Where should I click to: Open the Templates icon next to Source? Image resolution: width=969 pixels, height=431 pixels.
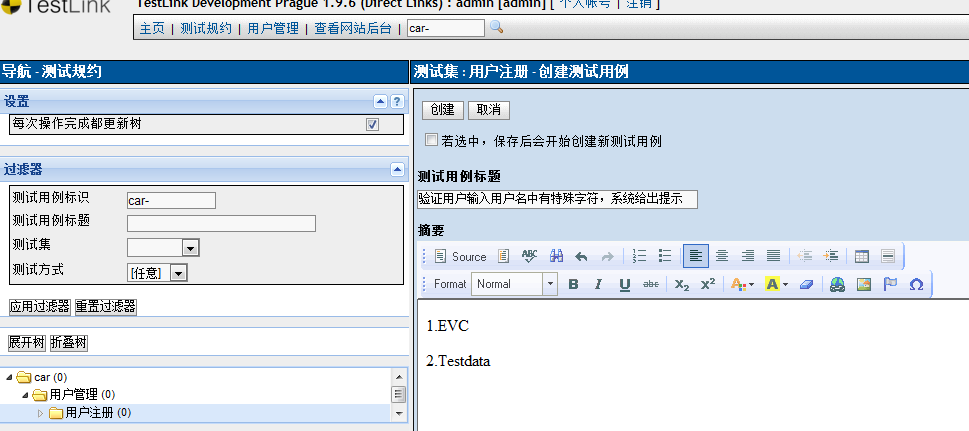504,256
